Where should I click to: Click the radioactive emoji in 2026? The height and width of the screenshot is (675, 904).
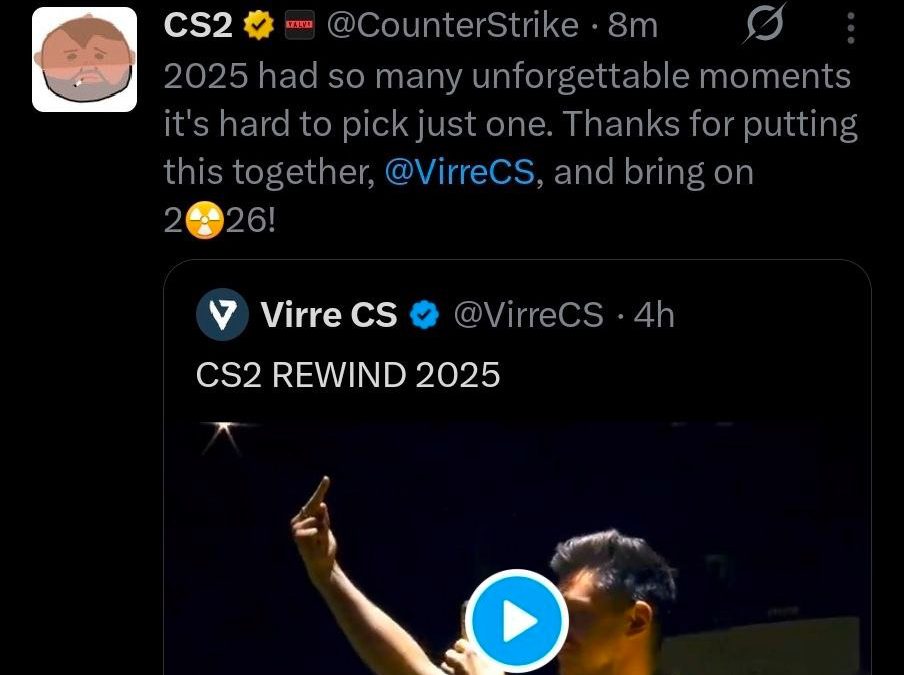pyautogui.click(x=206, y=220)
